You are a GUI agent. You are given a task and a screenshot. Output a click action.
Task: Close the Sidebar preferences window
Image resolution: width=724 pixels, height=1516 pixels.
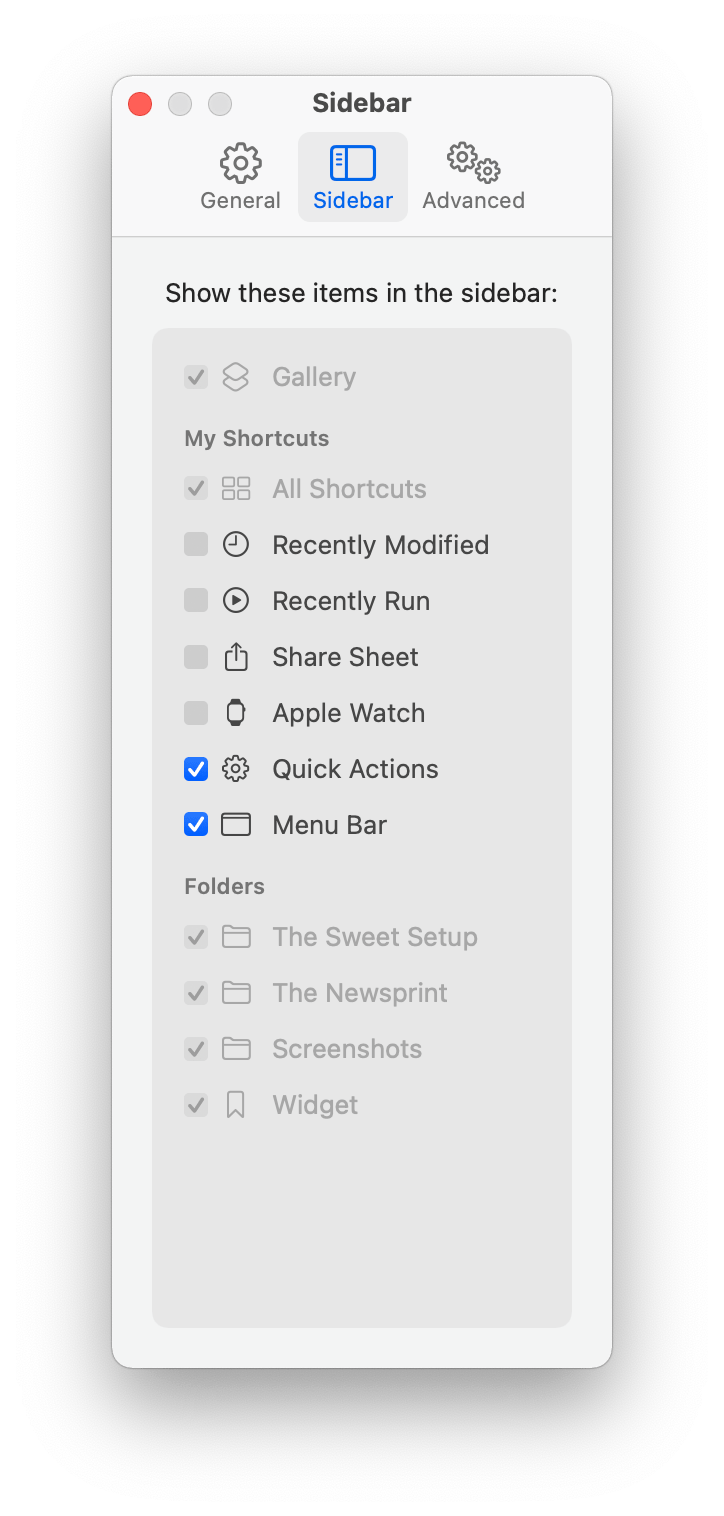click(140, 104)
